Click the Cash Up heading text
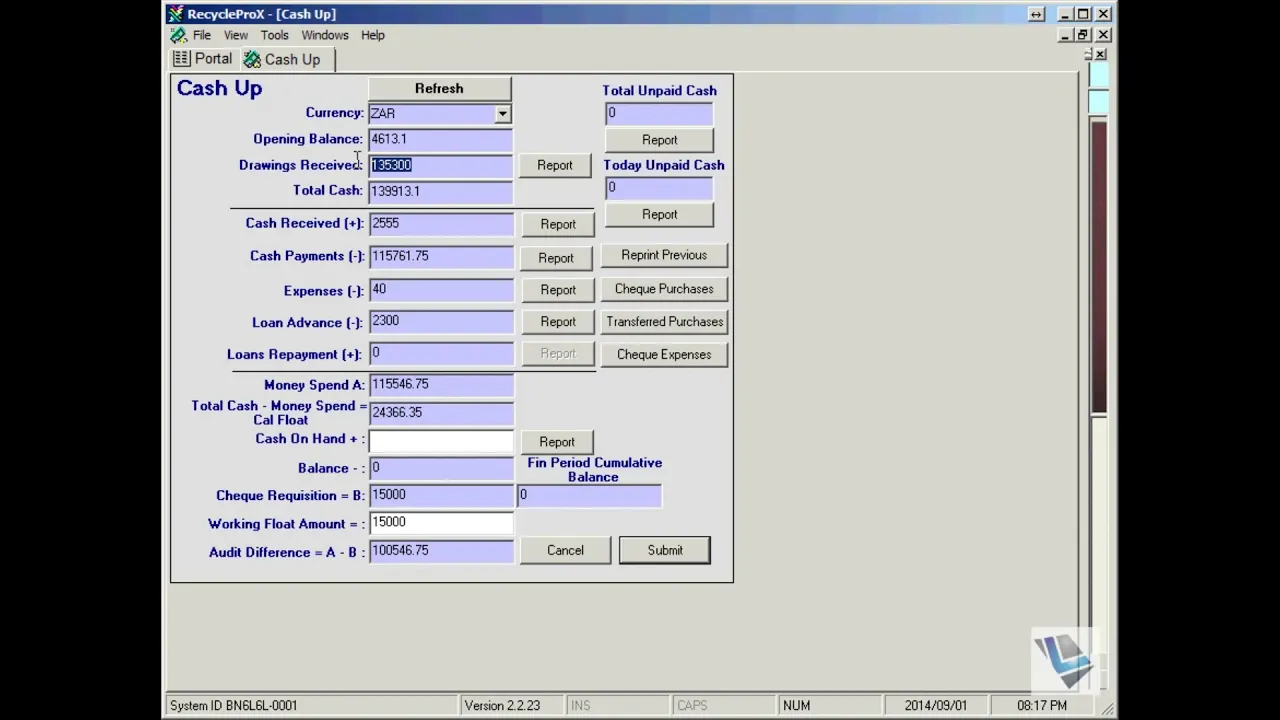1280x720 pixels. [x=220, y=88]
